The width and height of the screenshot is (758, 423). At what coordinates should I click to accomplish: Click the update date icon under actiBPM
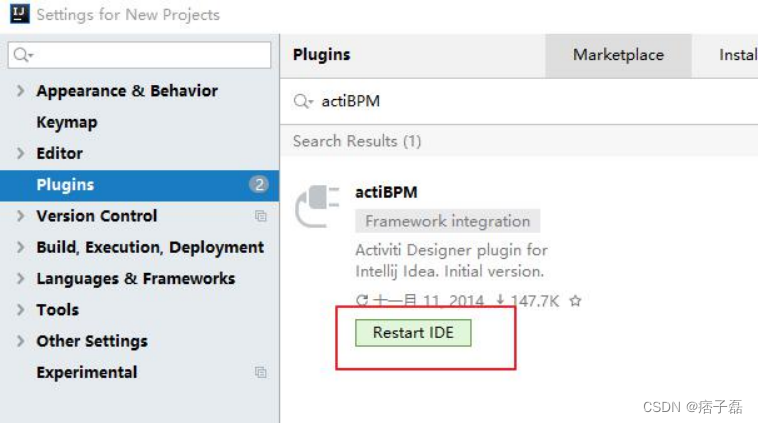pyautogui.click(x=362, y=300)
